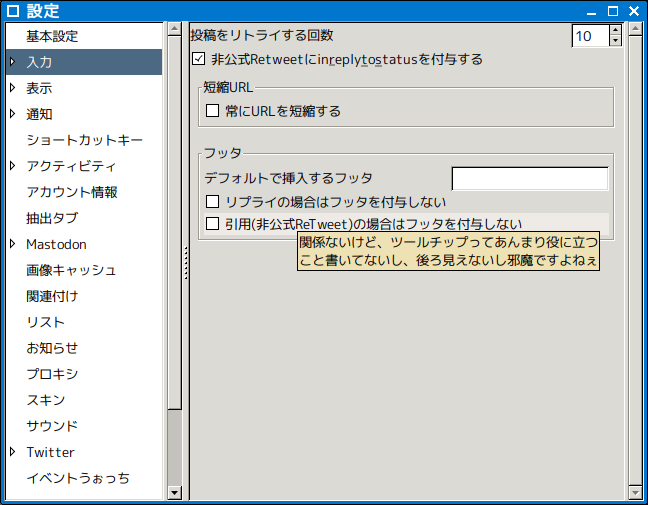Close the 設定 window

pos(634,11)
